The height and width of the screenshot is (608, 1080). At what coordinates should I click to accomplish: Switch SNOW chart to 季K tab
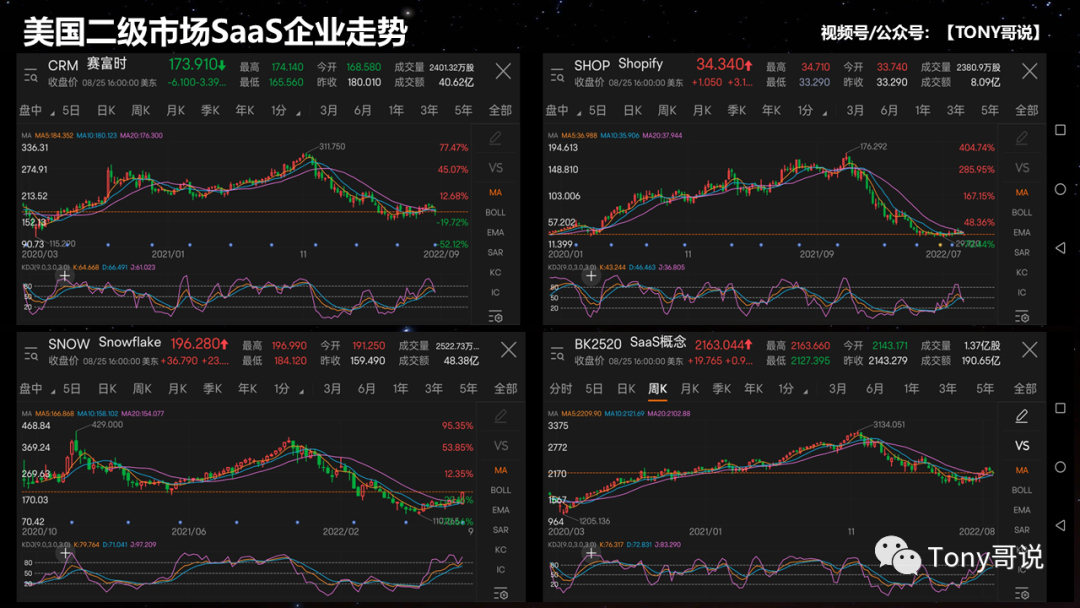click(212, 388)
